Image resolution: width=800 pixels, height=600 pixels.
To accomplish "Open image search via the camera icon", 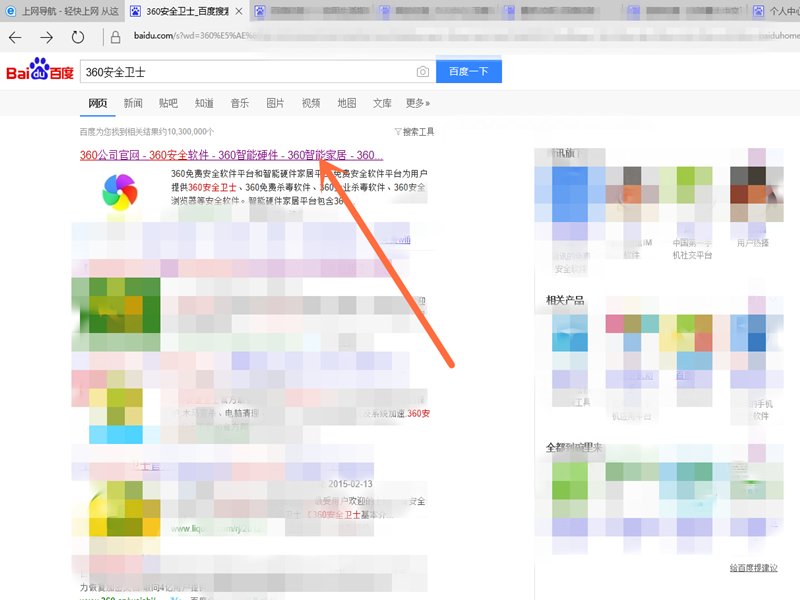I will pyautogui.click(x=423, y=71).
